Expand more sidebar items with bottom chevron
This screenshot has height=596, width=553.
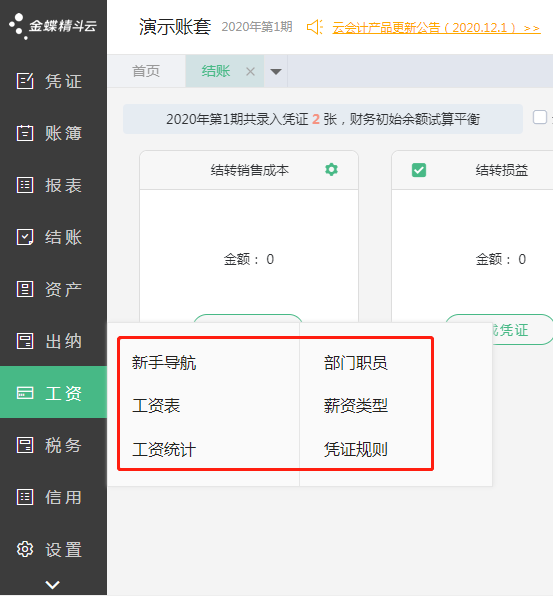point(52,584)
